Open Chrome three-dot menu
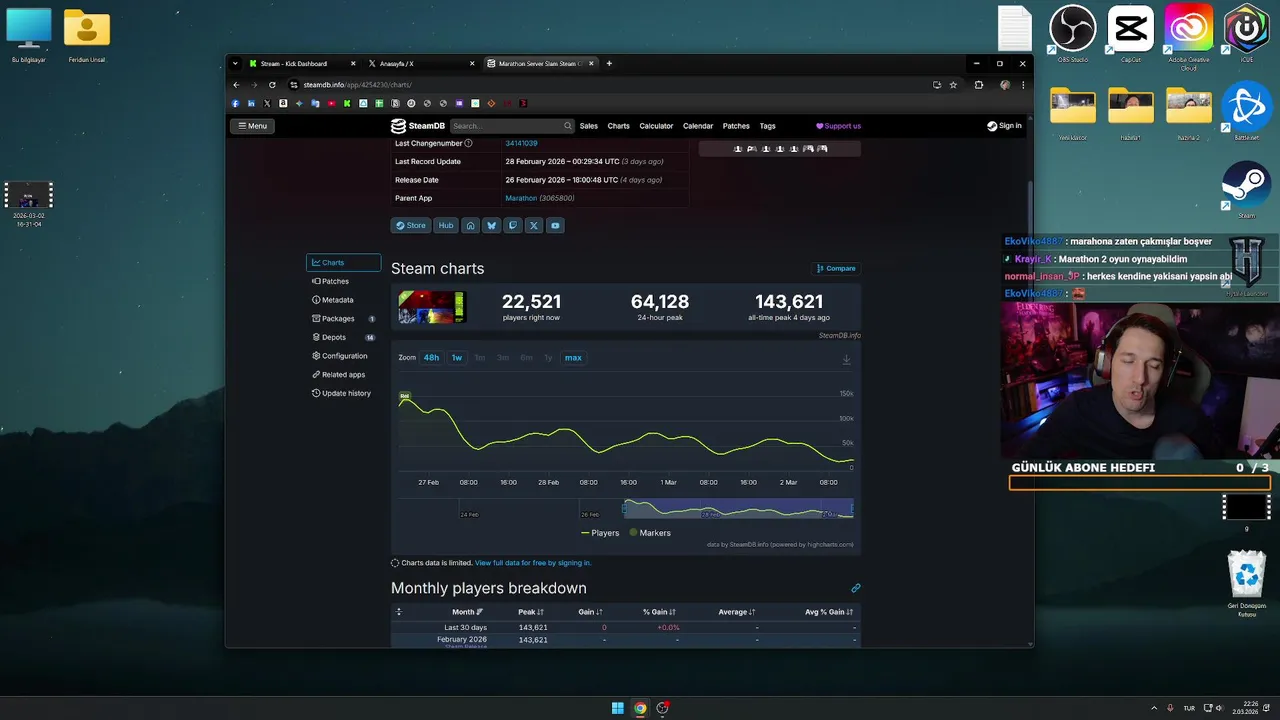The width and height of the screenshot is (1280, 720). coord(1022,85)
